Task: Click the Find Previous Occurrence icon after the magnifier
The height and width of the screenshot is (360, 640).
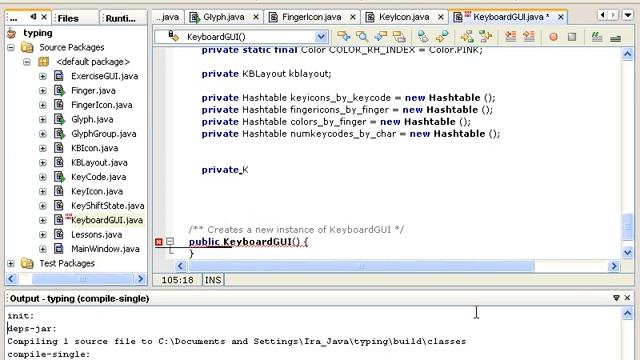Action: (380, 37)
